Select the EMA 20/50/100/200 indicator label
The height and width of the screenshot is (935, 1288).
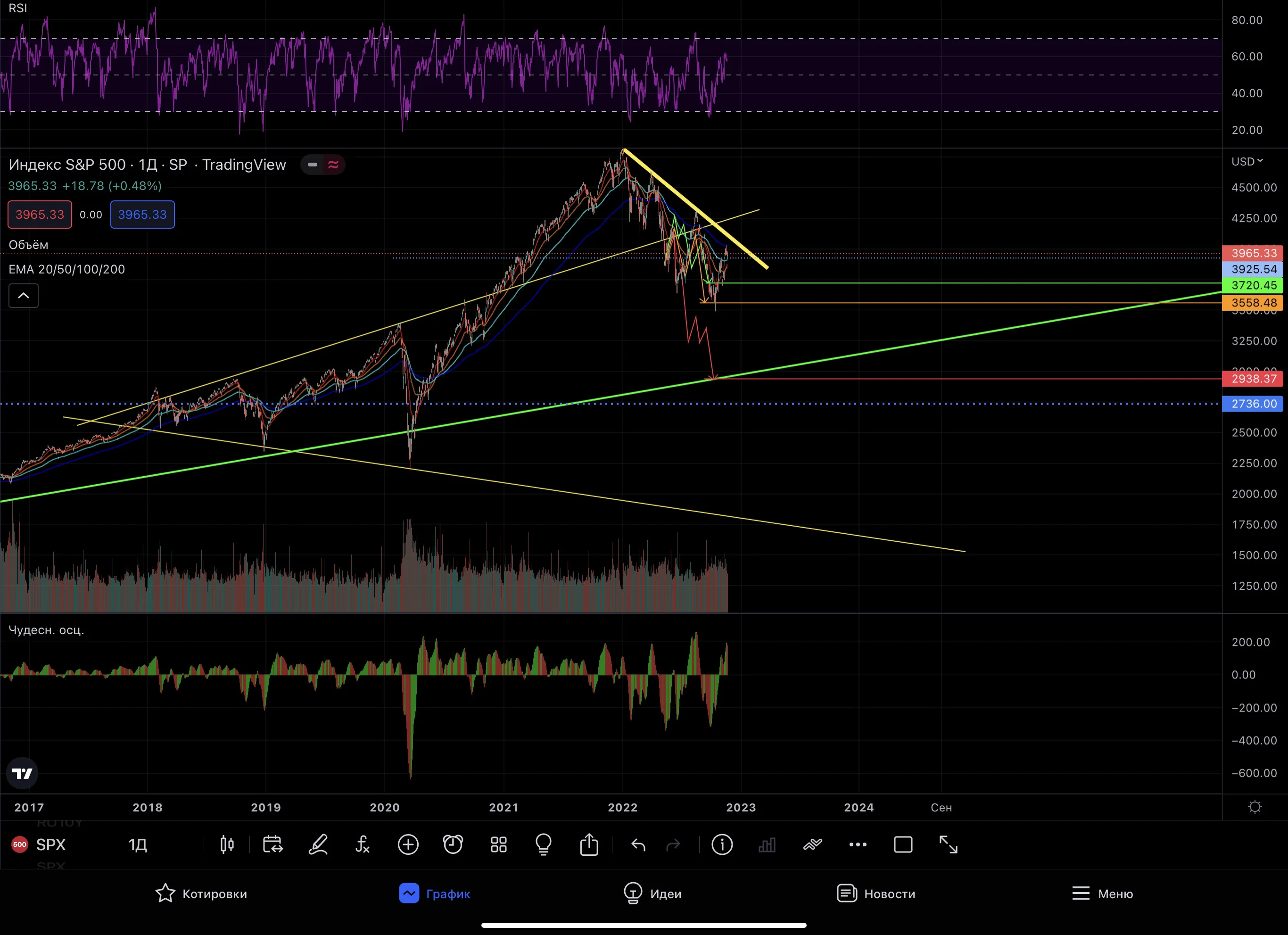click(x=66, y=269)
